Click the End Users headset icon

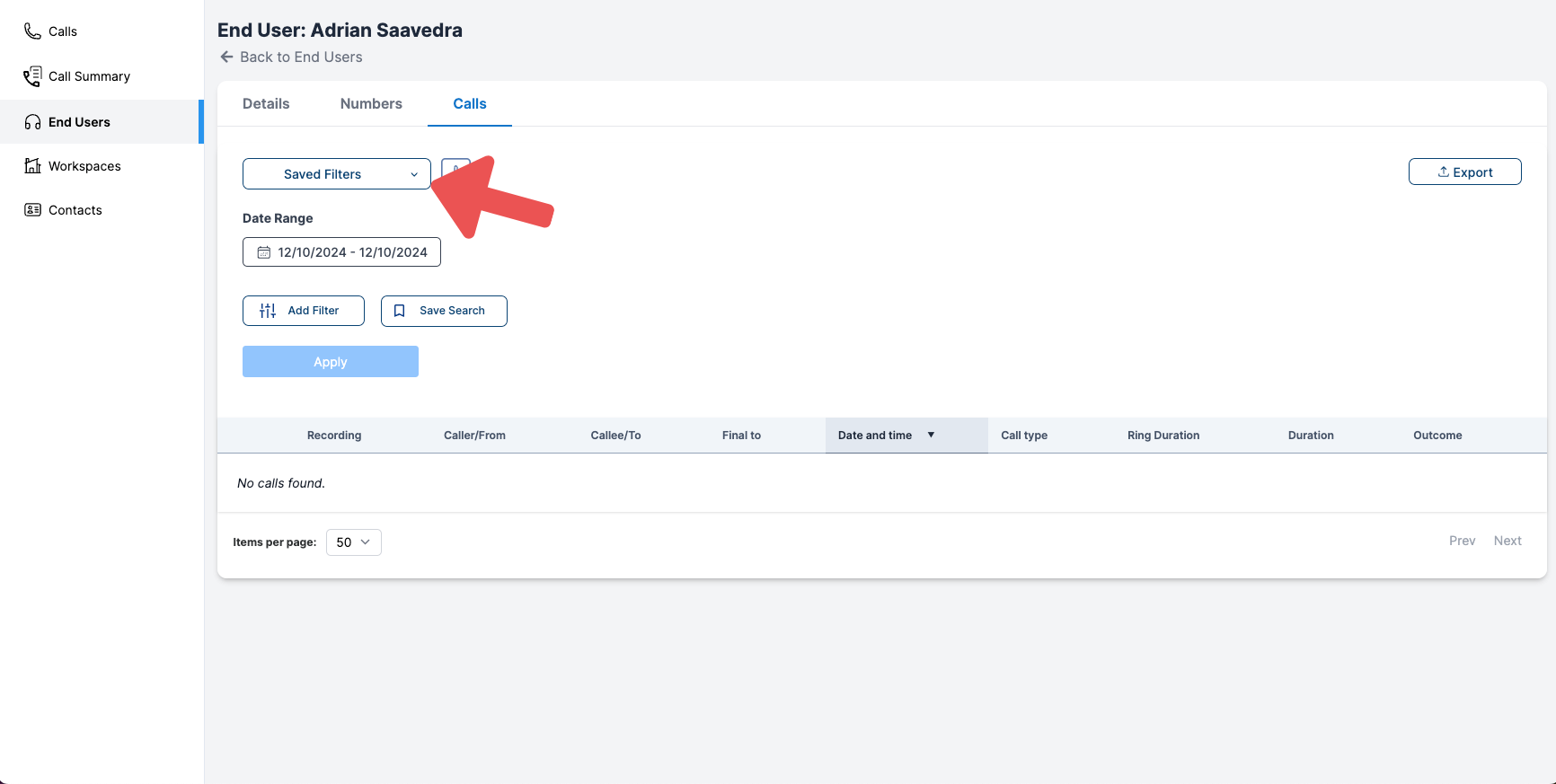32,122
